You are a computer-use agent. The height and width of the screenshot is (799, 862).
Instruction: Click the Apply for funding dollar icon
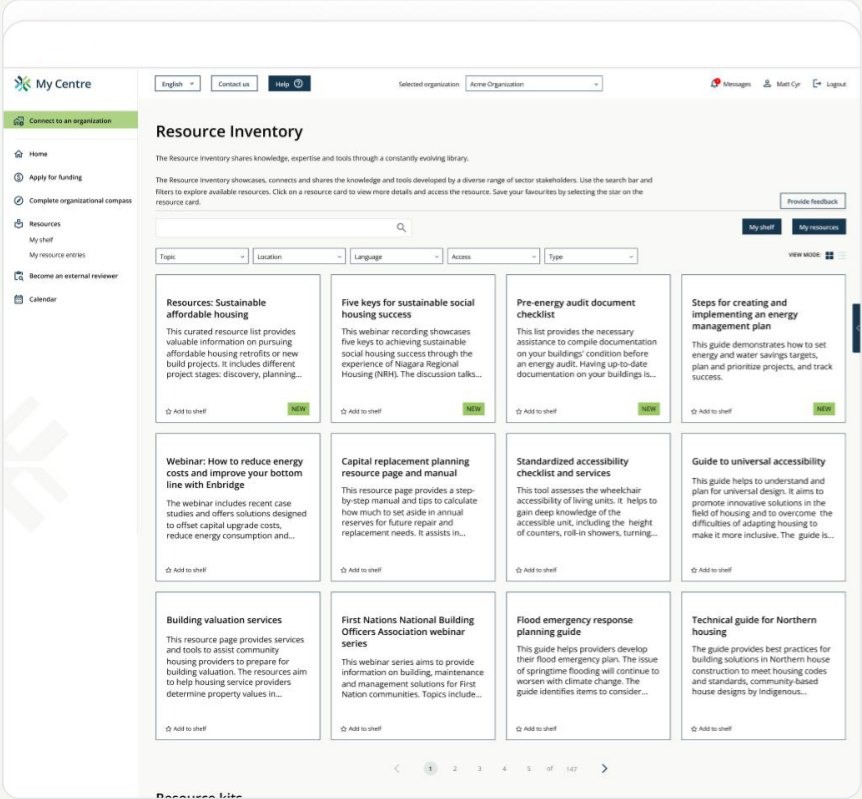point(19,177)
